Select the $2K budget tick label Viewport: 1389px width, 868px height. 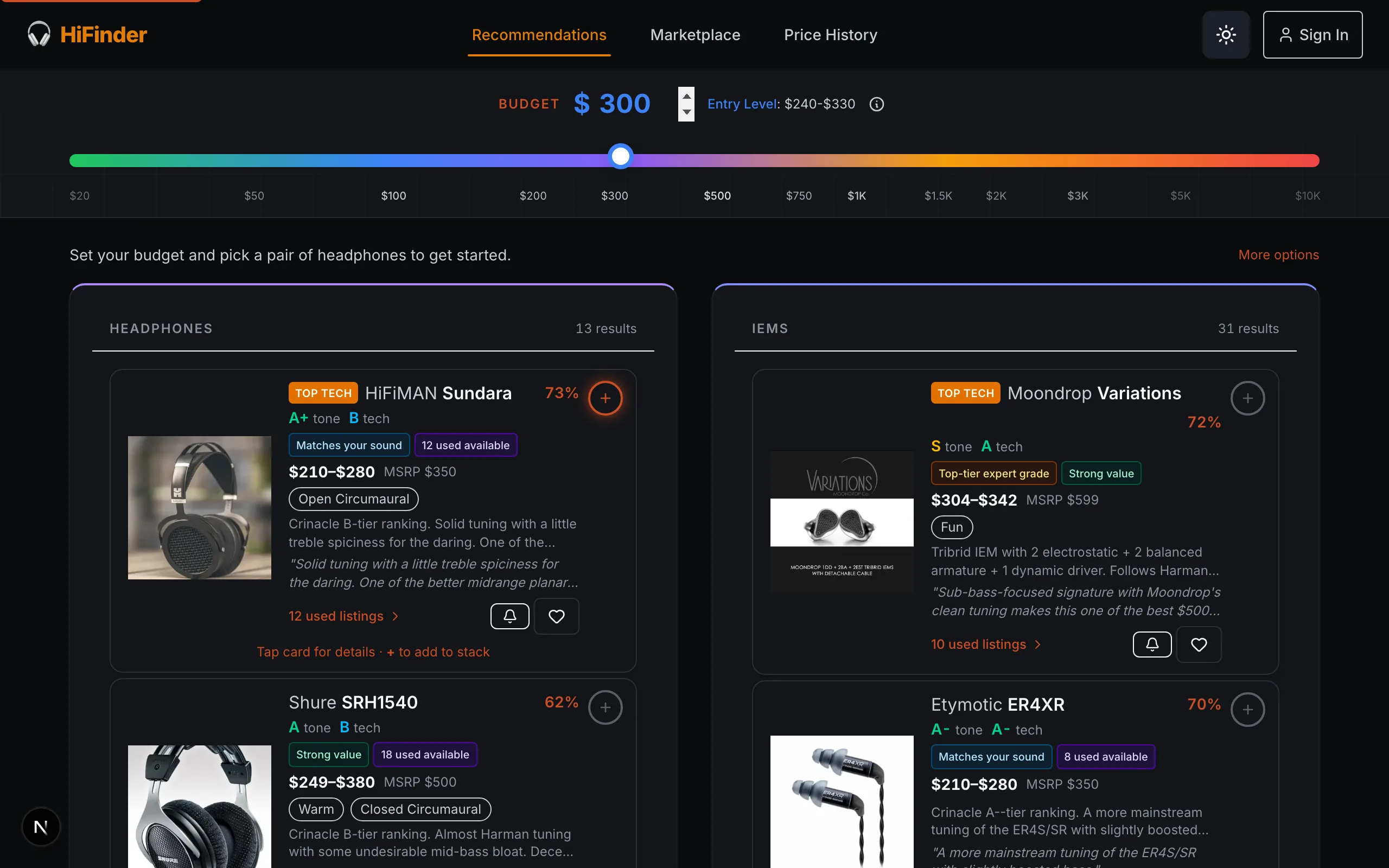(996, 196)
